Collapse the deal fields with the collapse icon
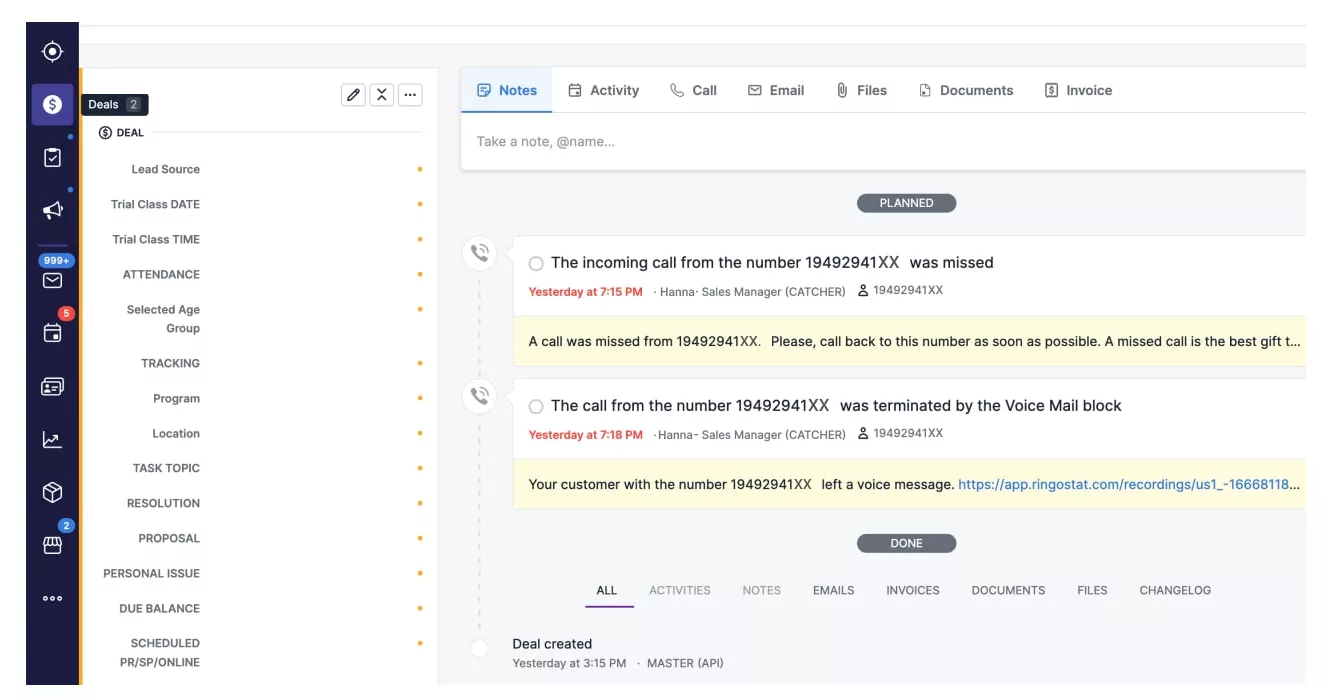This screenshot has height=700, width=1338. [x=381, y=94]
